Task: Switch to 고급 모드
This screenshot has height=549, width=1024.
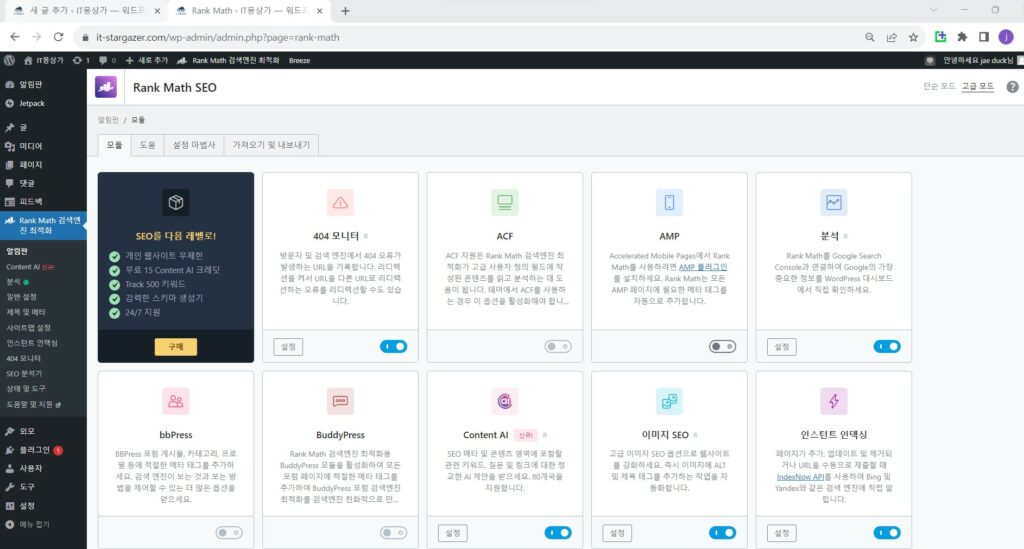Action: coord(978,86)
